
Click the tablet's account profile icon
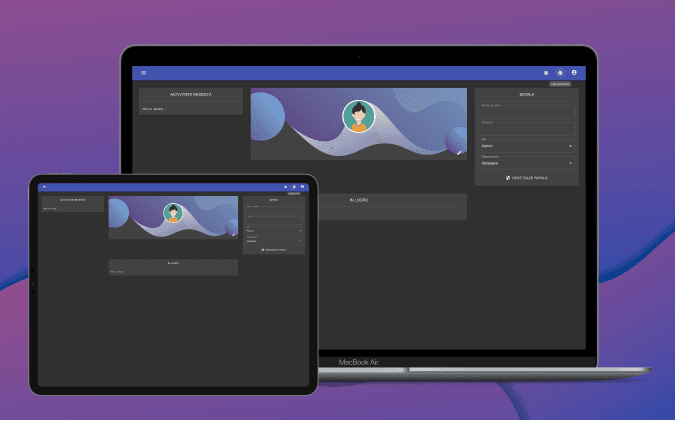(302, 187)
